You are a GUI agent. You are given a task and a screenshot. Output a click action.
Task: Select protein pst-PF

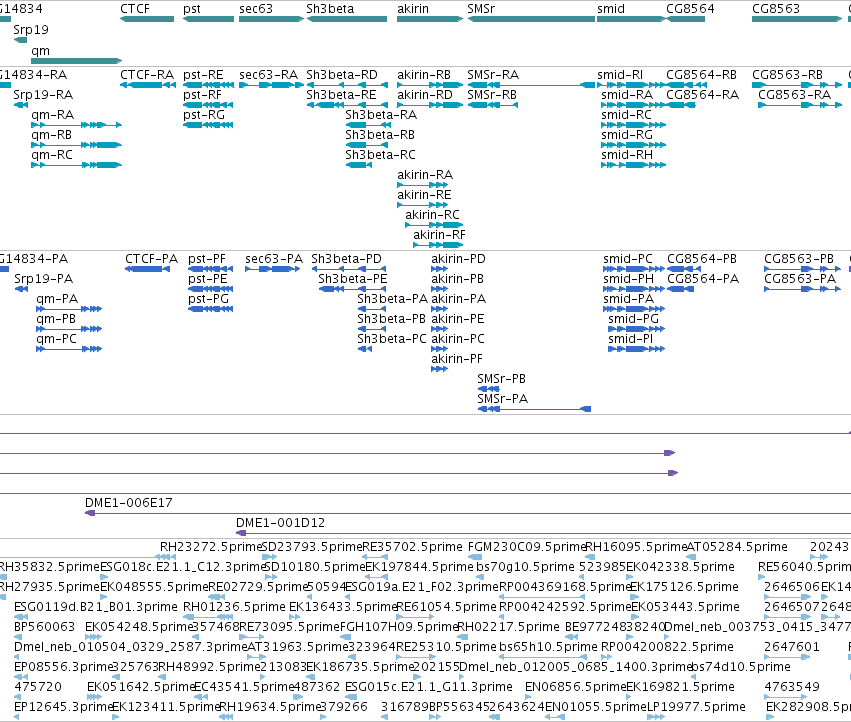pos(211,269)
